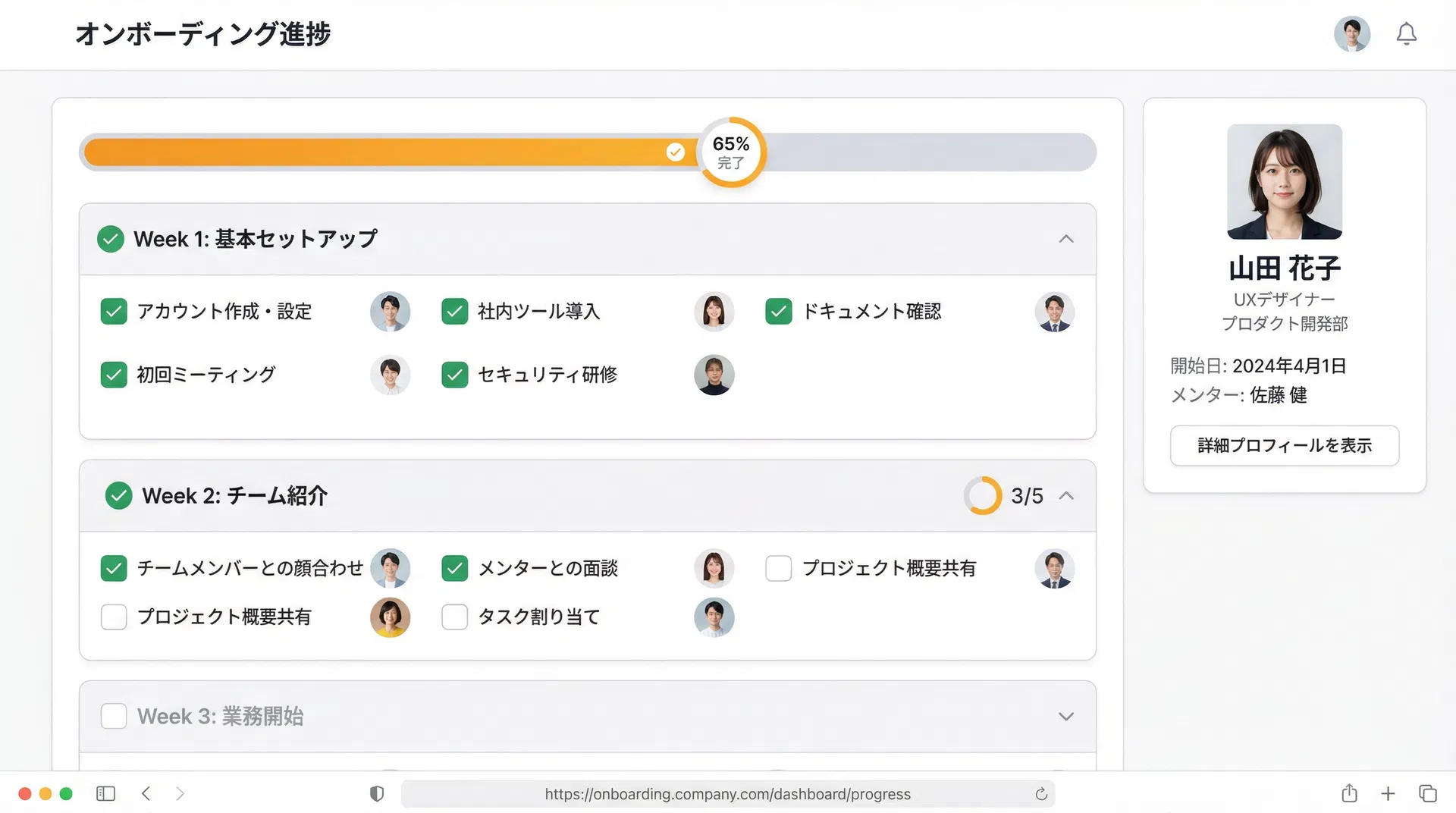
Task: Open the user avatar in the header
Action: point(1351,34)
